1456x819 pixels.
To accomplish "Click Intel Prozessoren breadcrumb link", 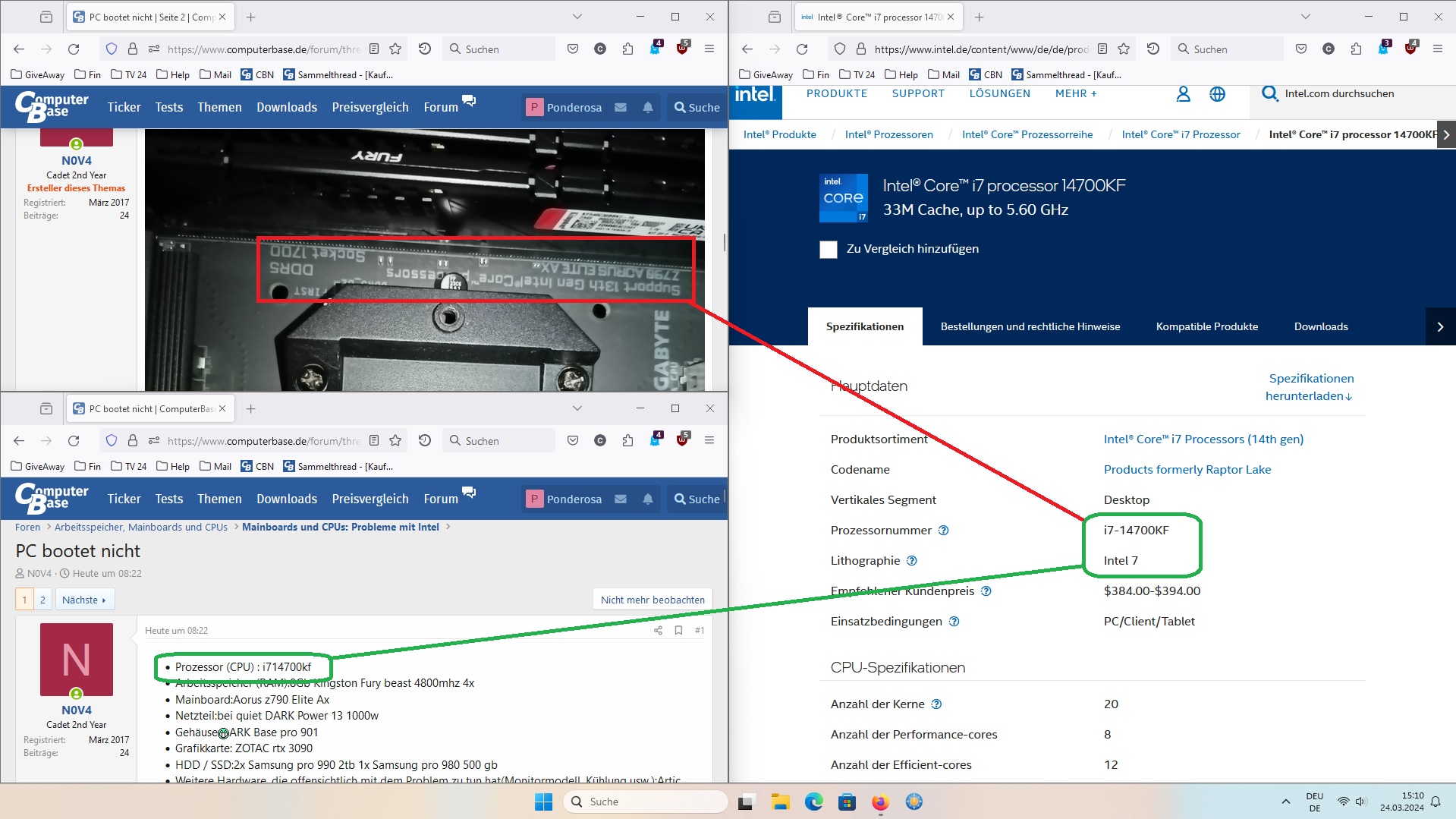I will point(888,135).
